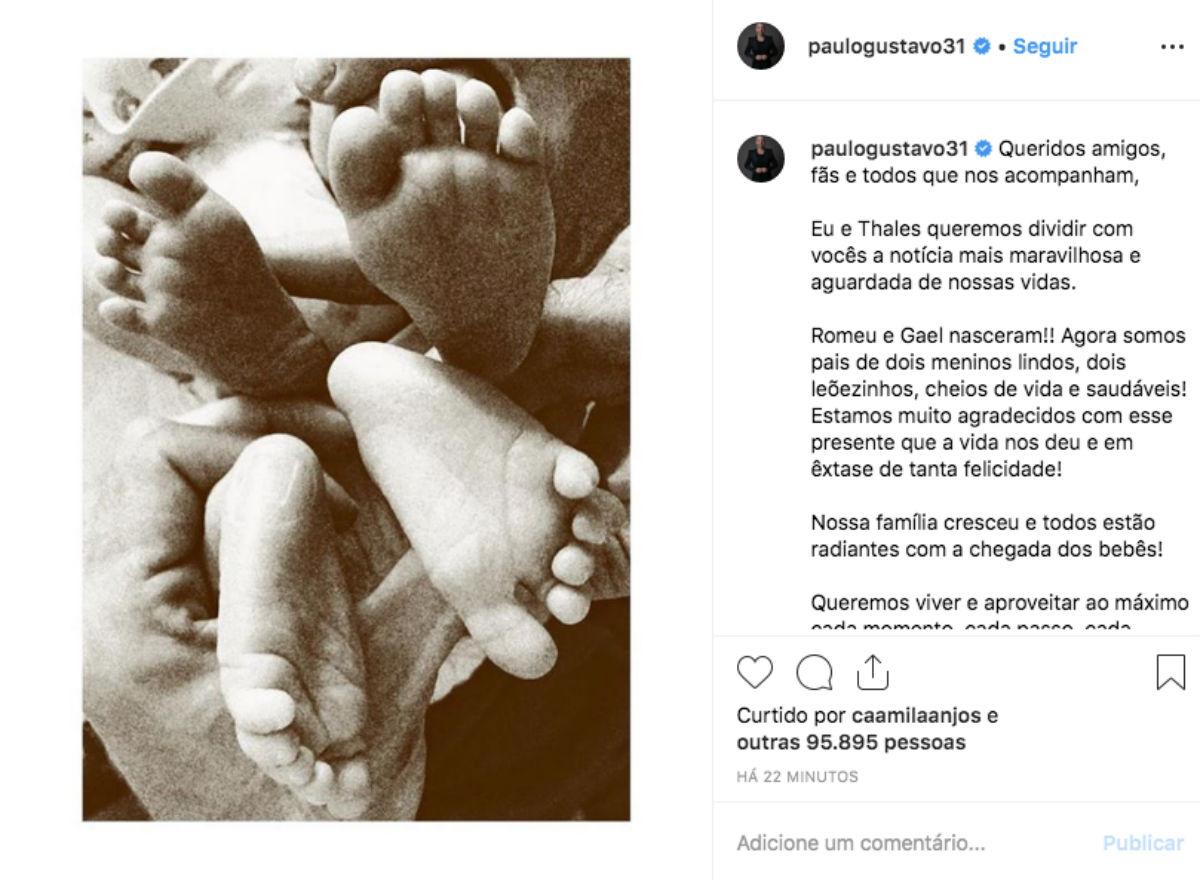Click the verified badge beside the header username

click(x=982, y=47)
